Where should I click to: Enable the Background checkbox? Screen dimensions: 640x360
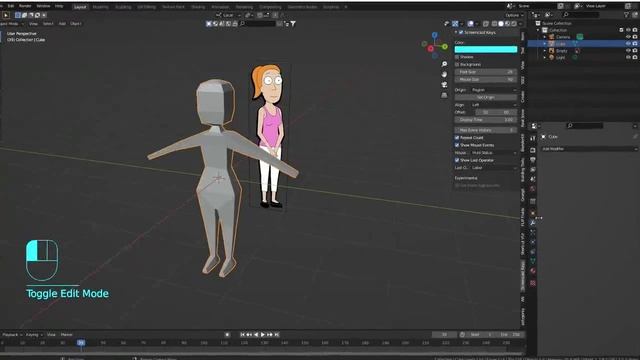(x=457, y=64)
